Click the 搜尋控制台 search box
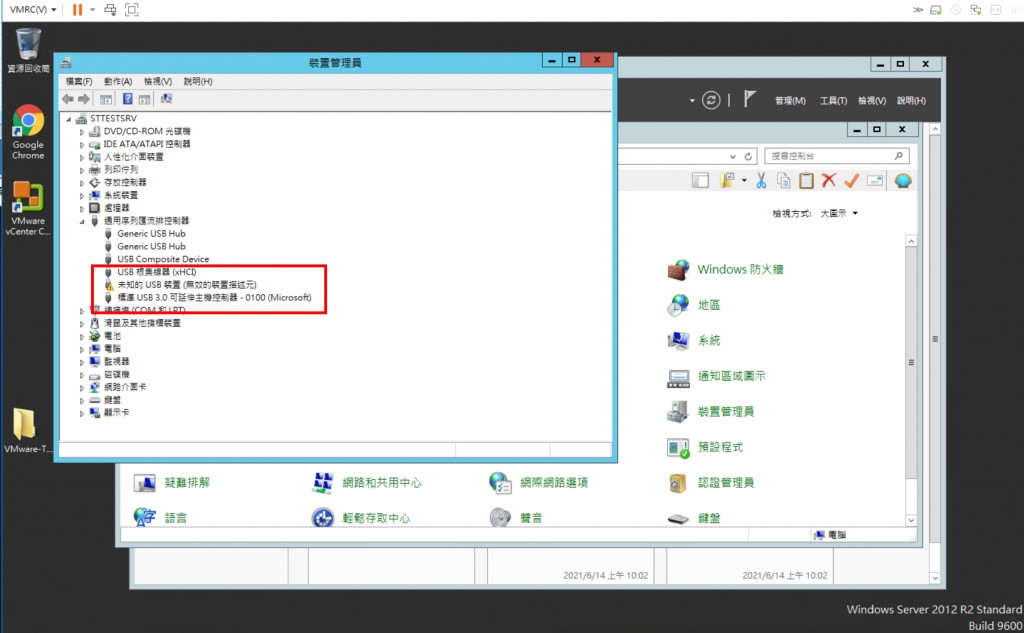The width and height of the screenshot is (1024, 633). coord(837,156)
